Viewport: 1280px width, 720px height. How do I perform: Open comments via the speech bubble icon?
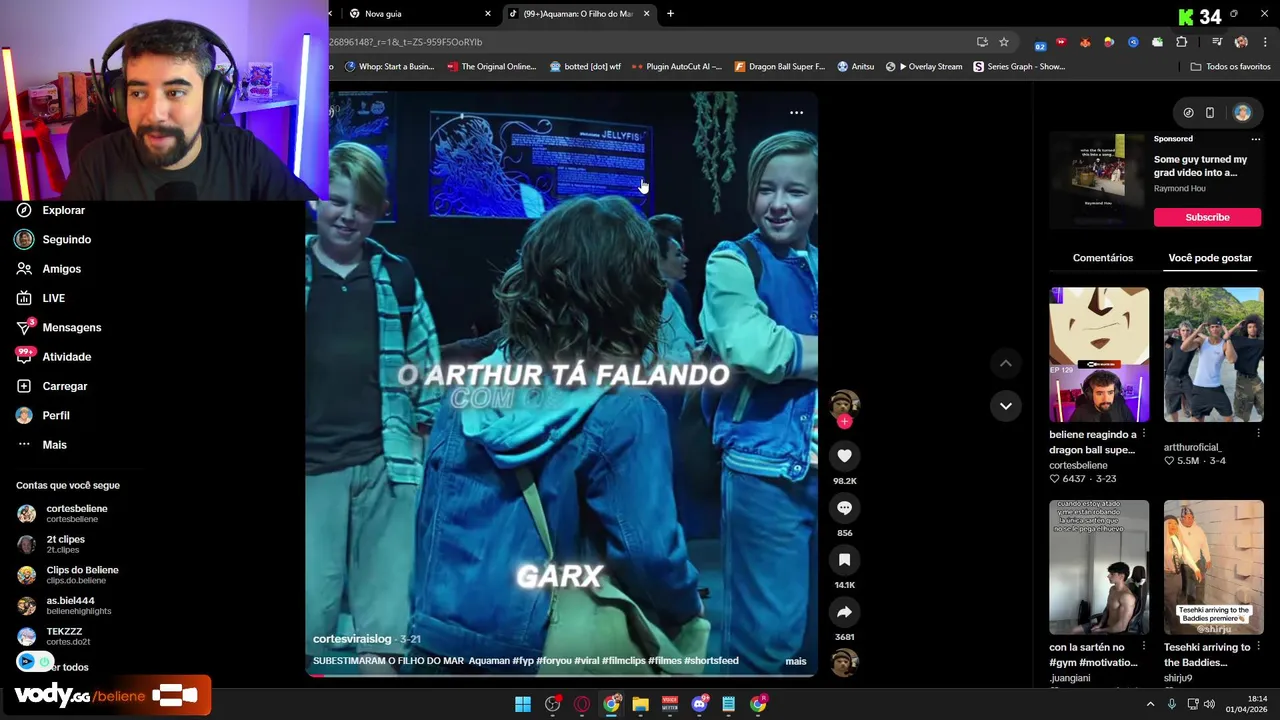pyautogui.click(x=844, y=508)
